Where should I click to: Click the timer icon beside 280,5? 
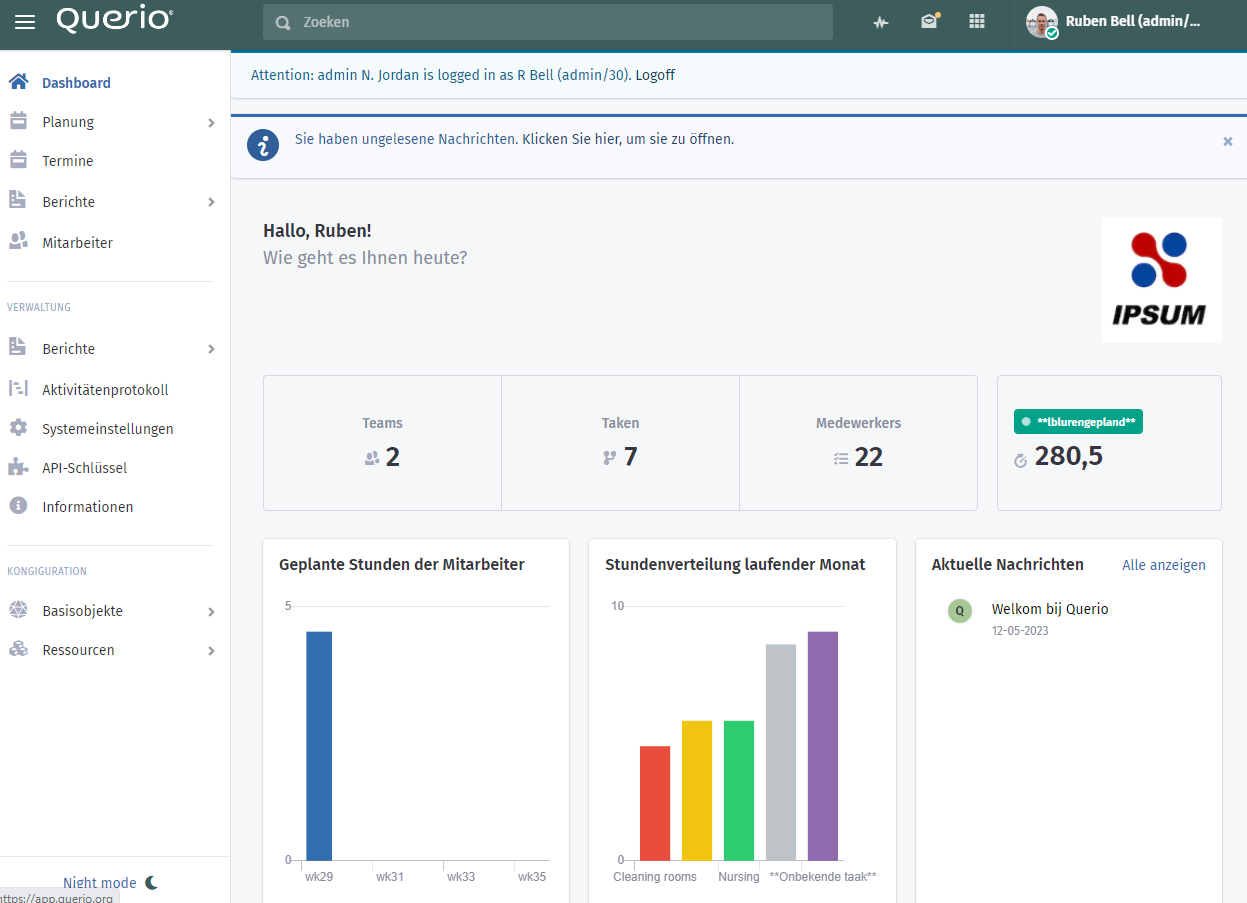tap(1021, 460)
